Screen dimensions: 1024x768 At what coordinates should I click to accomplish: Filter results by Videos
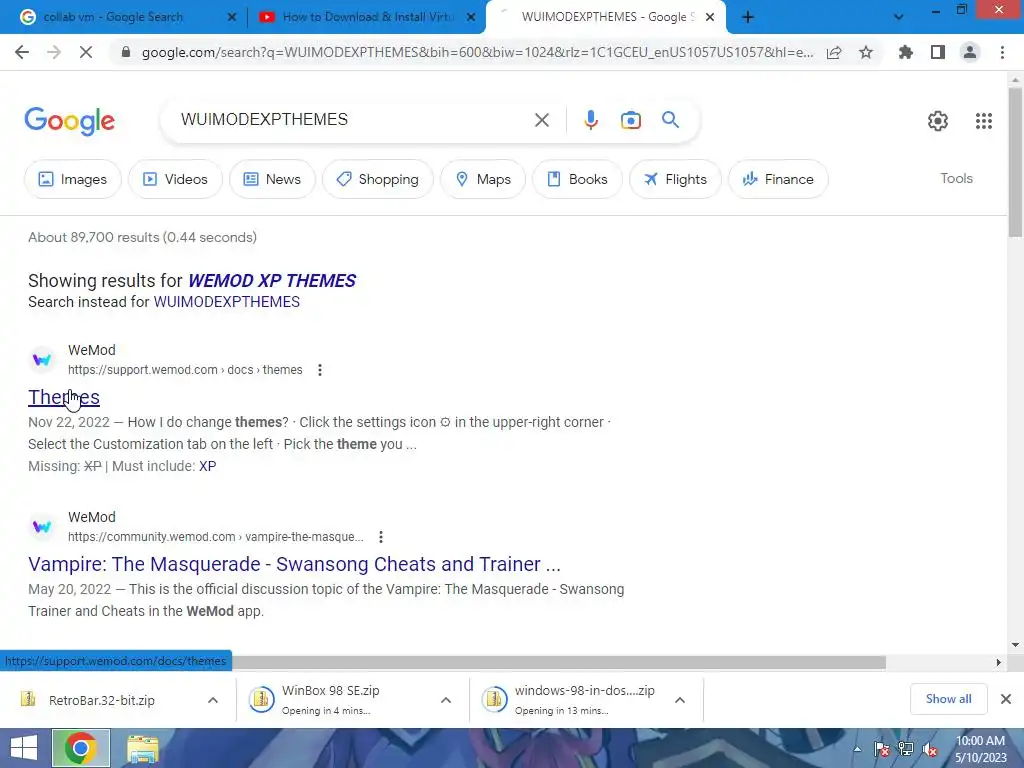(175, 179)
